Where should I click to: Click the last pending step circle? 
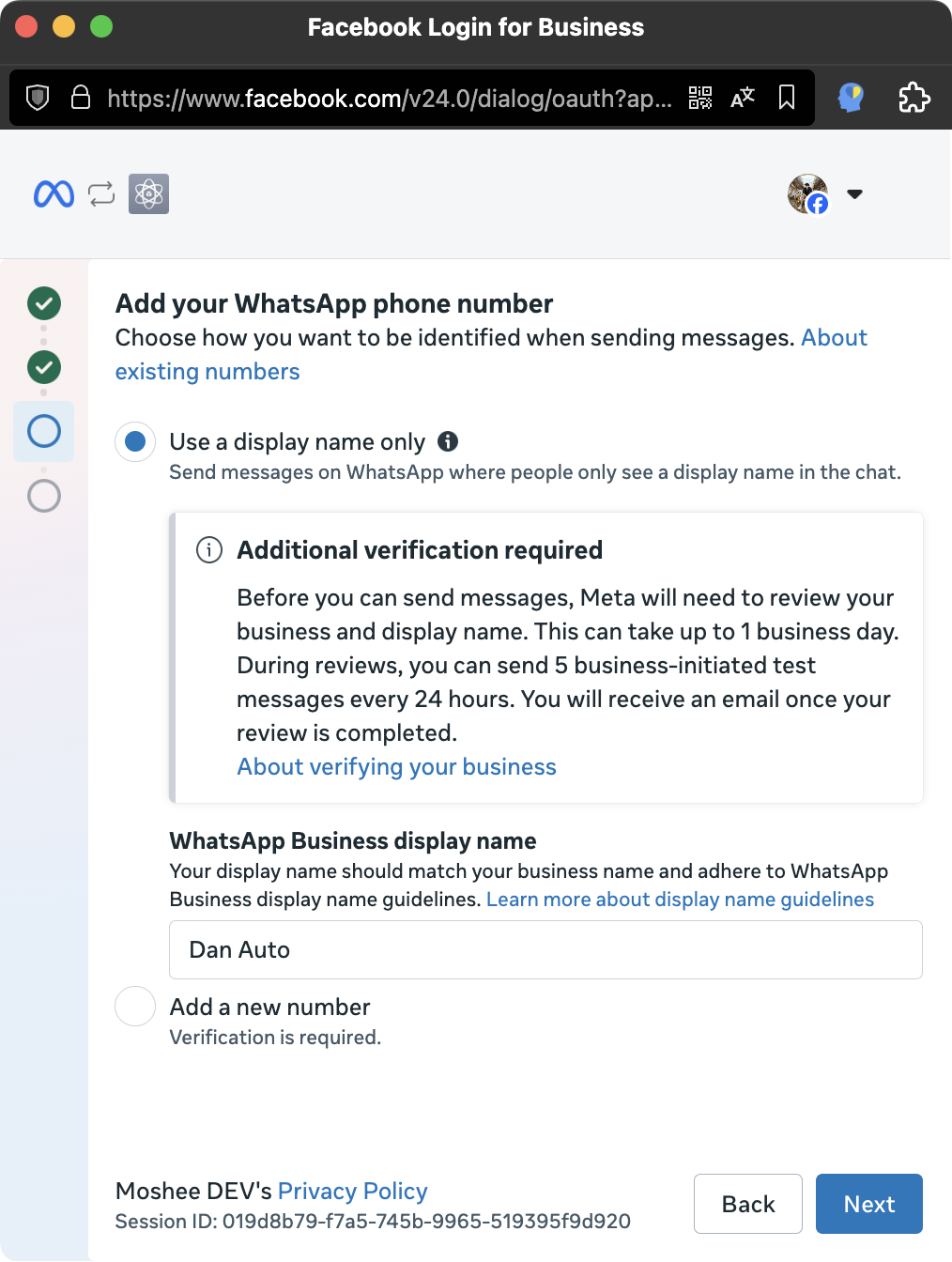(x=44, y=496)
